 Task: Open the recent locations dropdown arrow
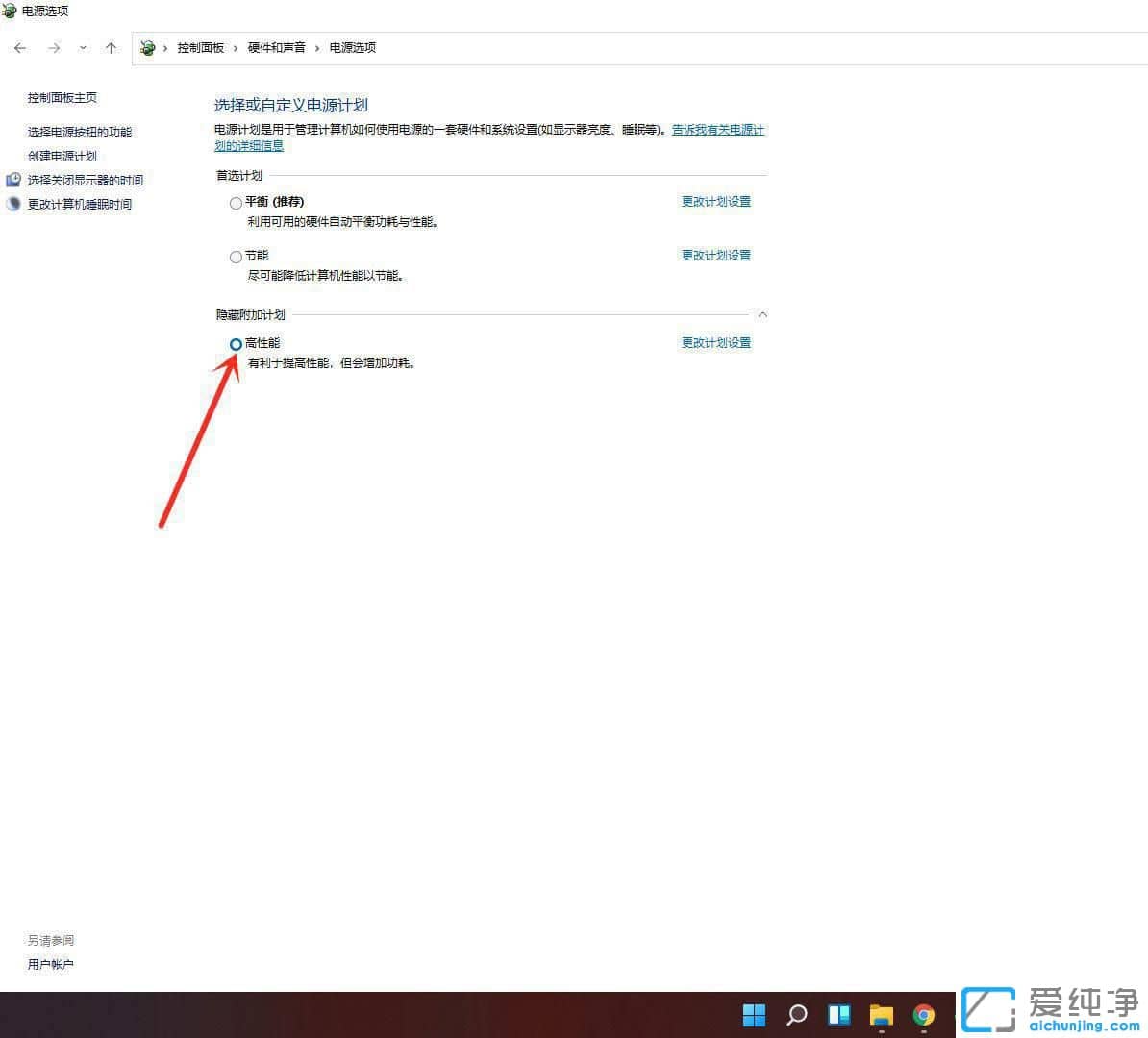click(x=83, y=47)
